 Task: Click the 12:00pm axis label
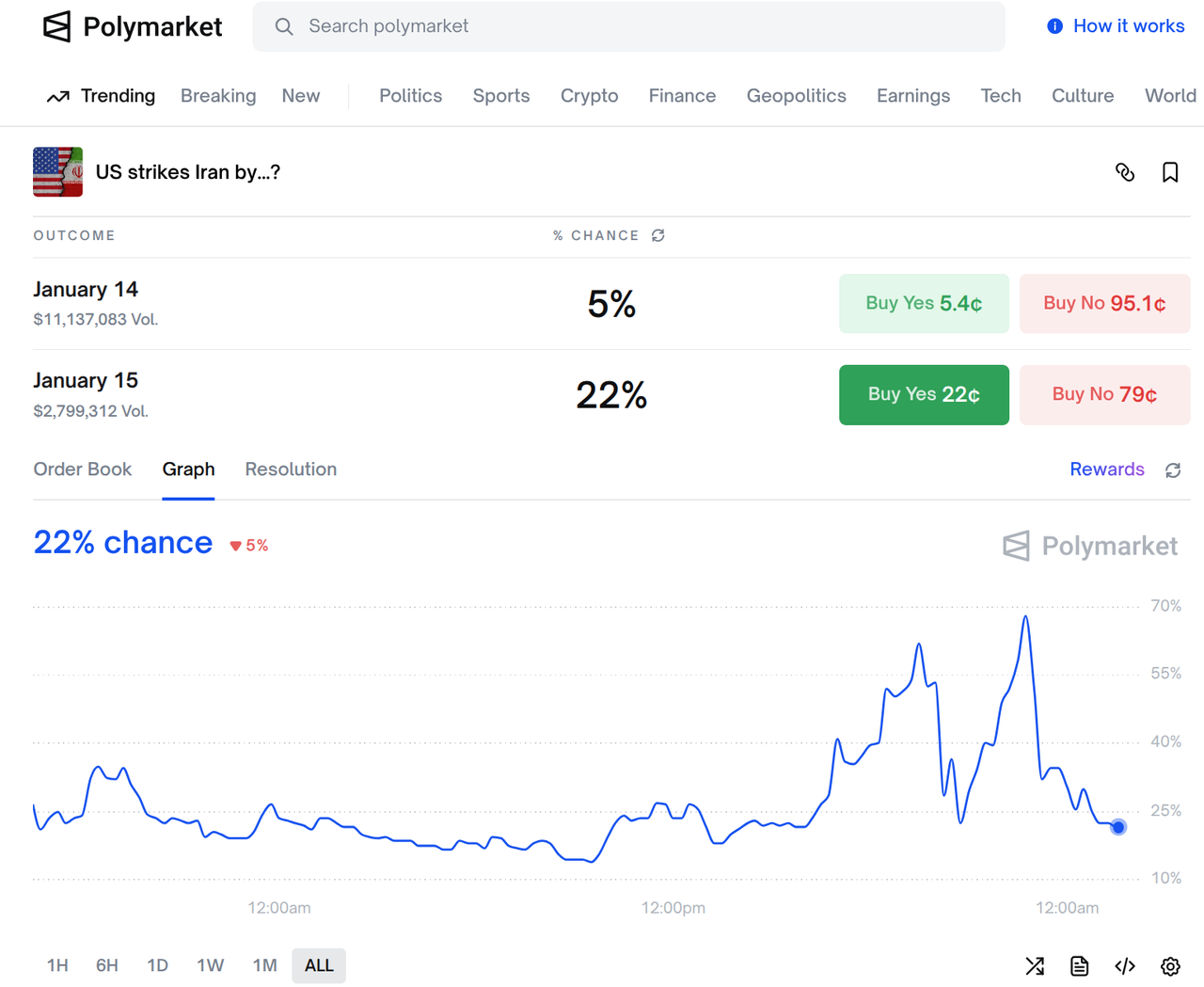pos(673,908)
